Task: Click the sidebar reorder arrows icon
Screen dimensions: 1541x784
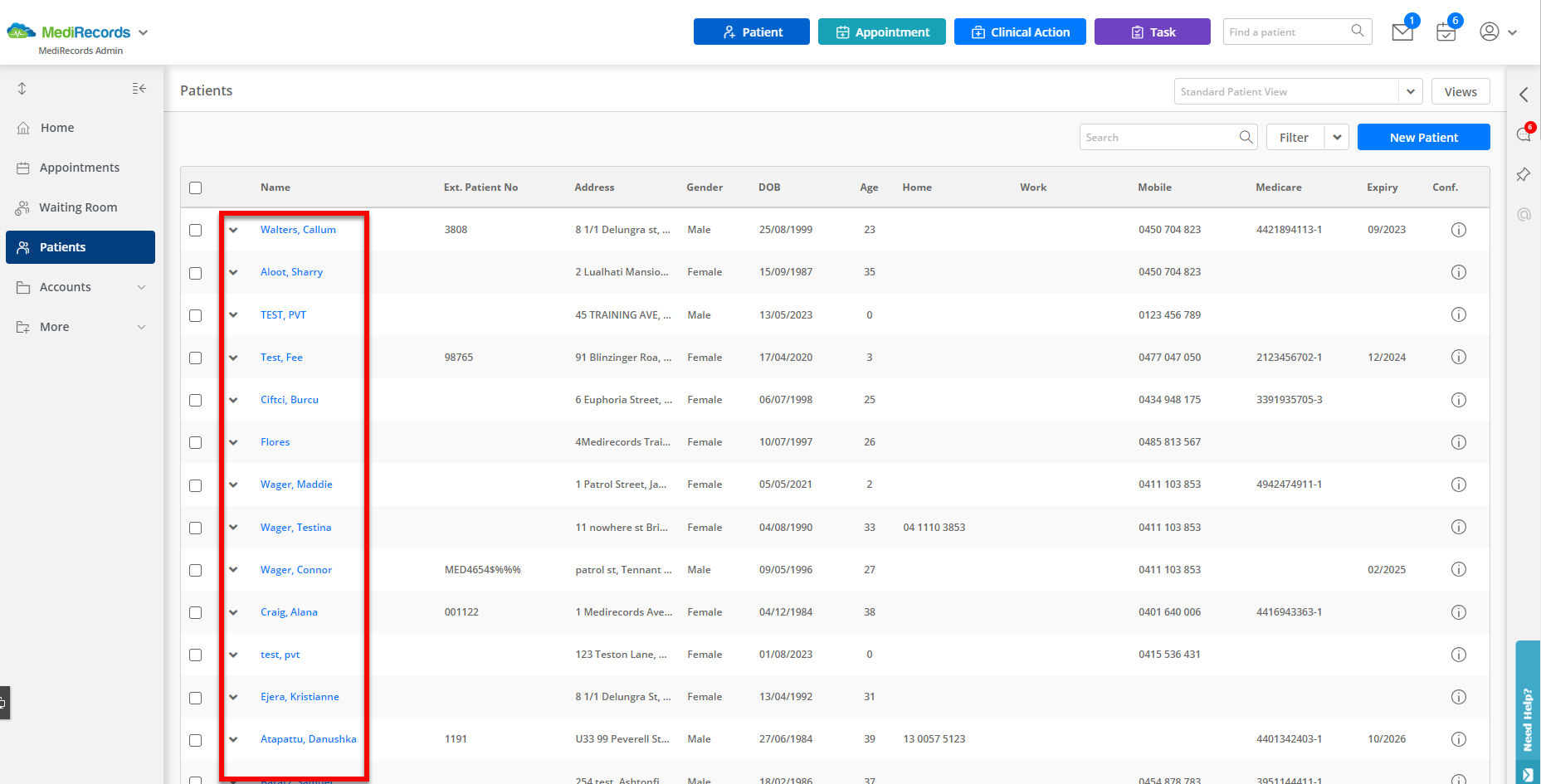Action: 22,88
